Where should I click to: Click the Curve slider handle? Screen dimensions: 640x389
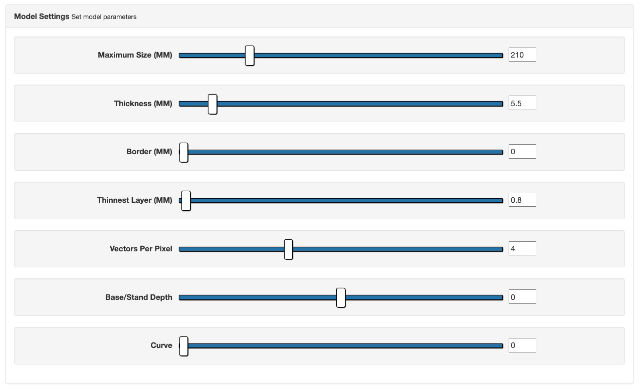point(184,346)
